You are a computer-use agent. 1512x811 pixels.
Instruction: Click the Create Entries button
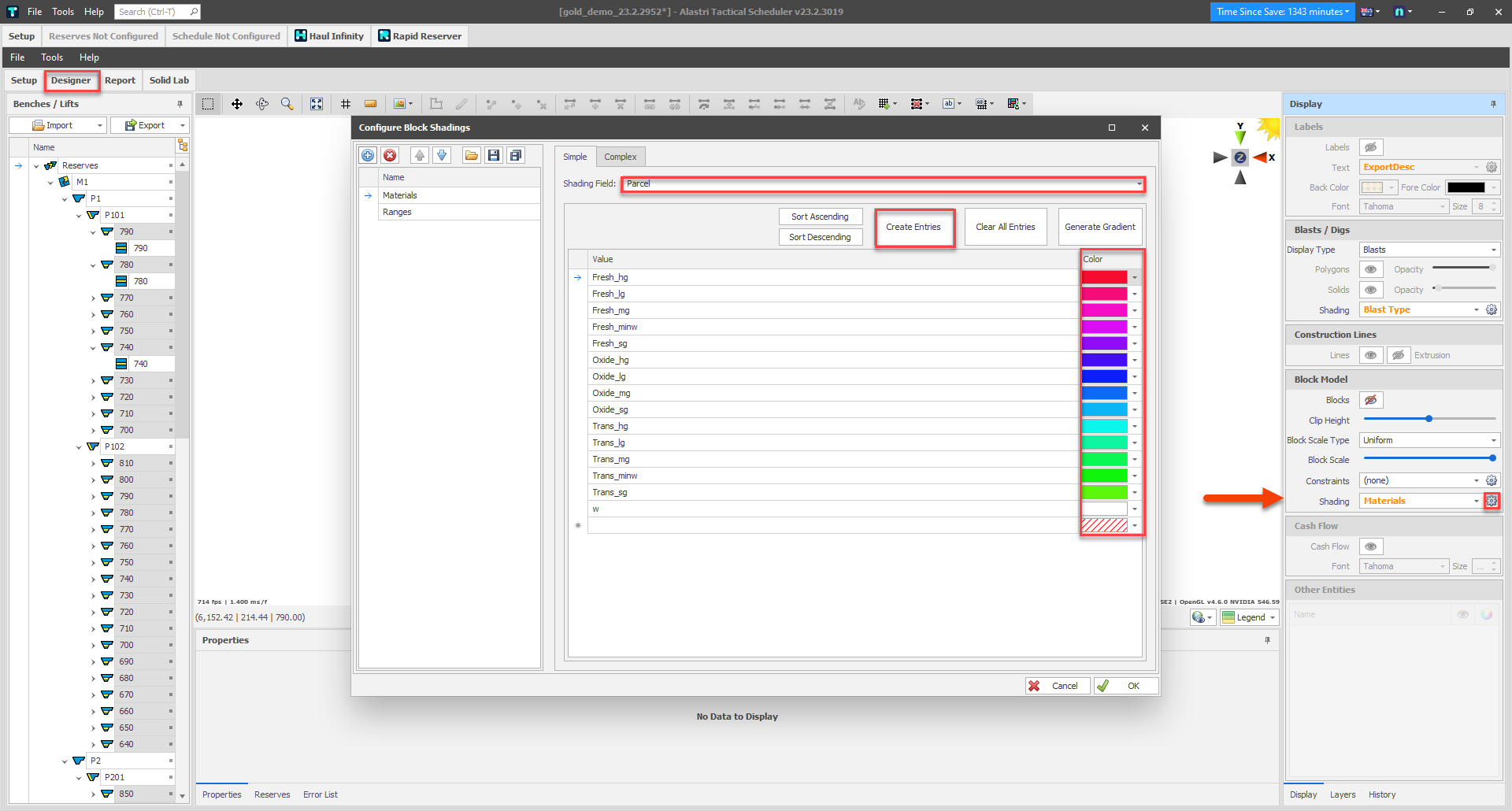(913, 228)
